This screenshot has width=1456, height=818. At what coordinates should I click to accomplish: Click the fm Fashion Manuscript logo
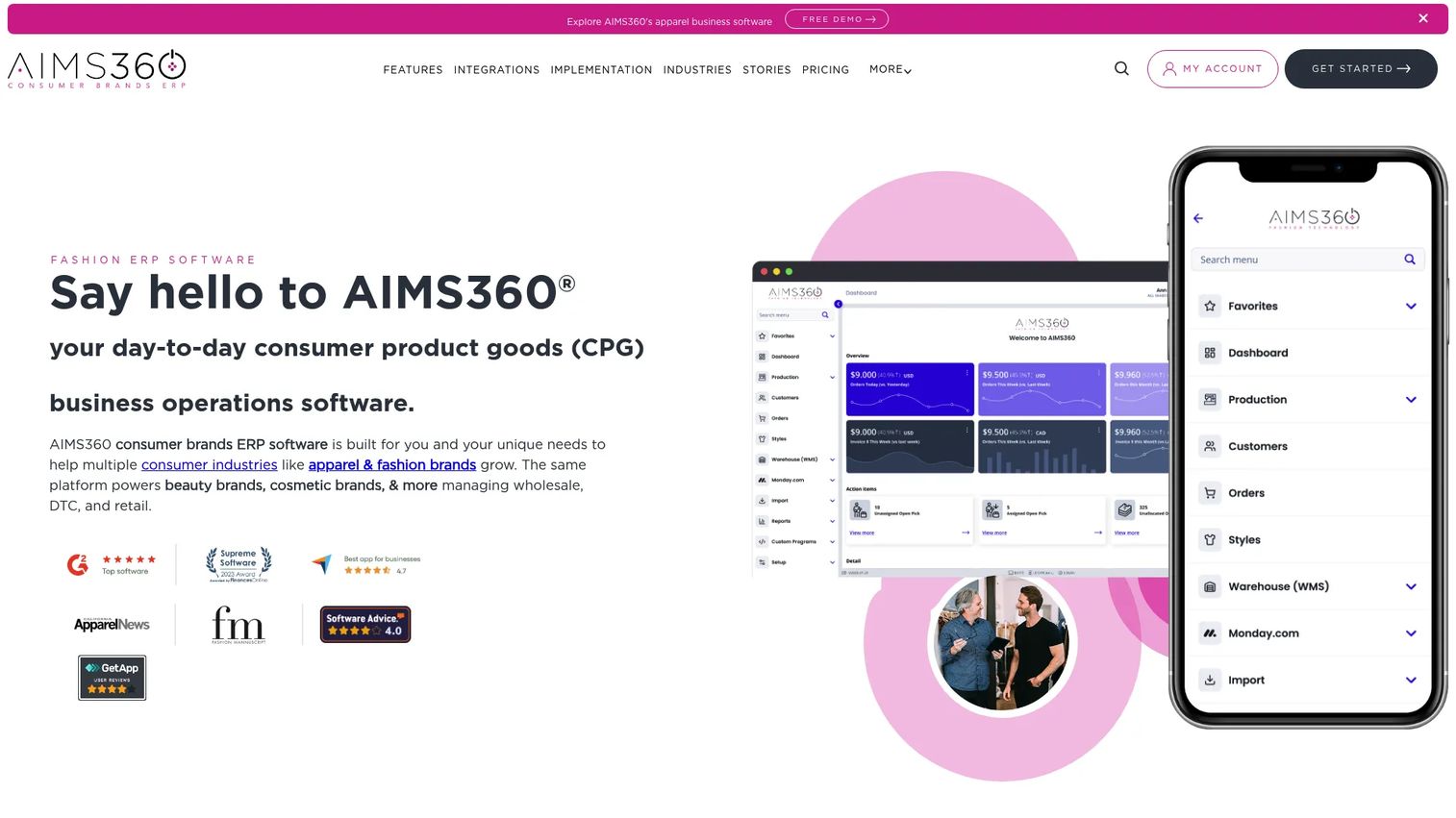pyautogui.click(x=238, y=625)
